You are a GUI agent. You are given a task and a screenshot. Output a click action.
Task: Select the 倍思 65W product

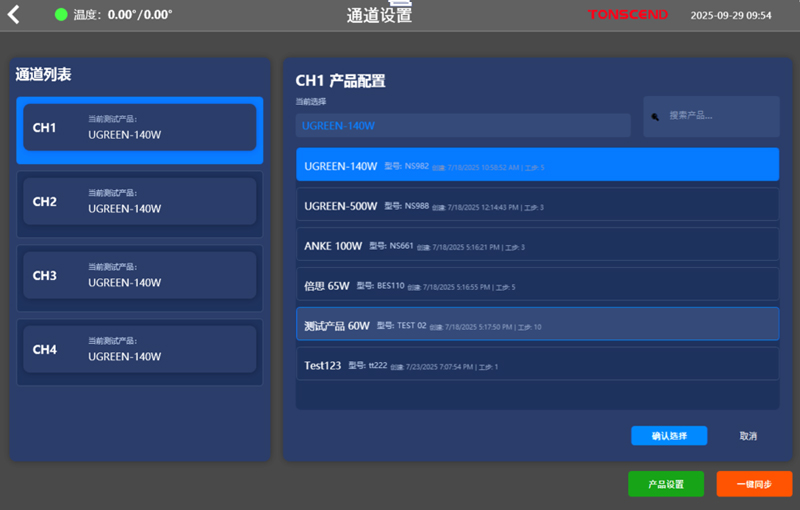(537, 285)
